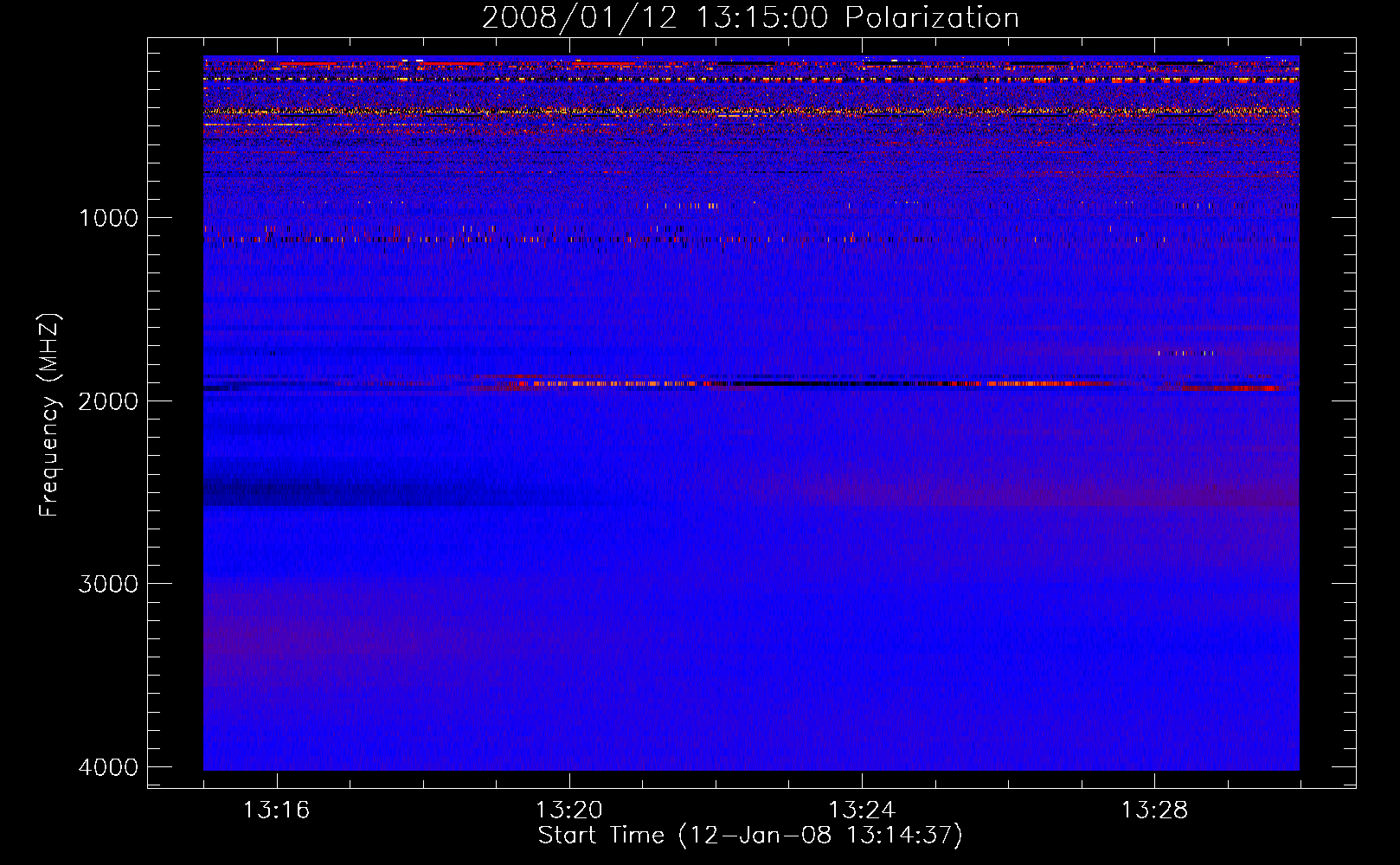
Task: Select the 'Frequency (MHZ)' axis label
Action: tap(49, 415)
